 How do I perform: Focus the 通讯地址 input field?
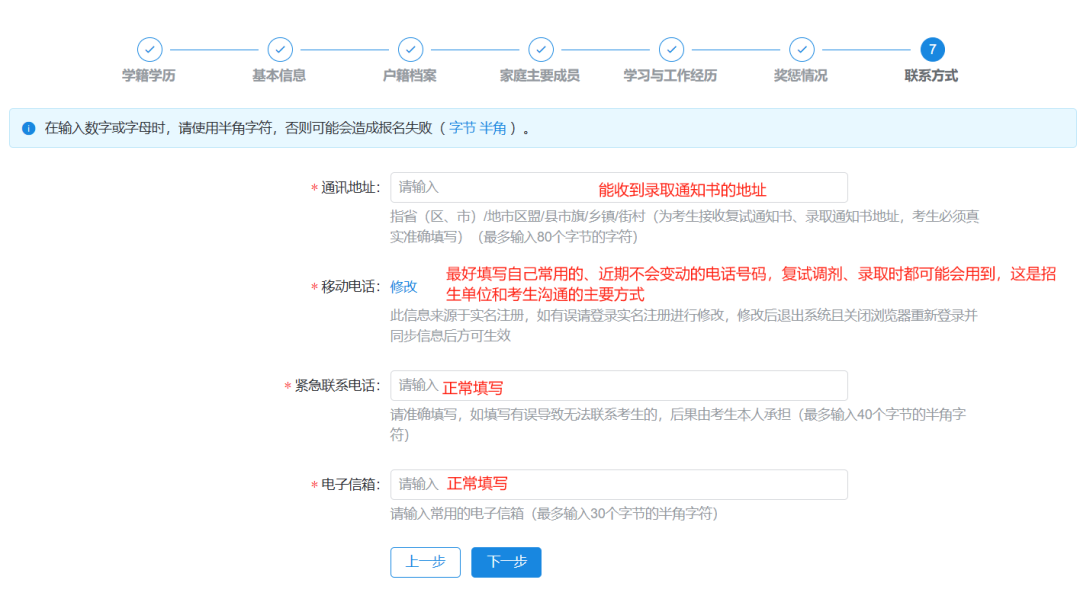coord(619,187)
